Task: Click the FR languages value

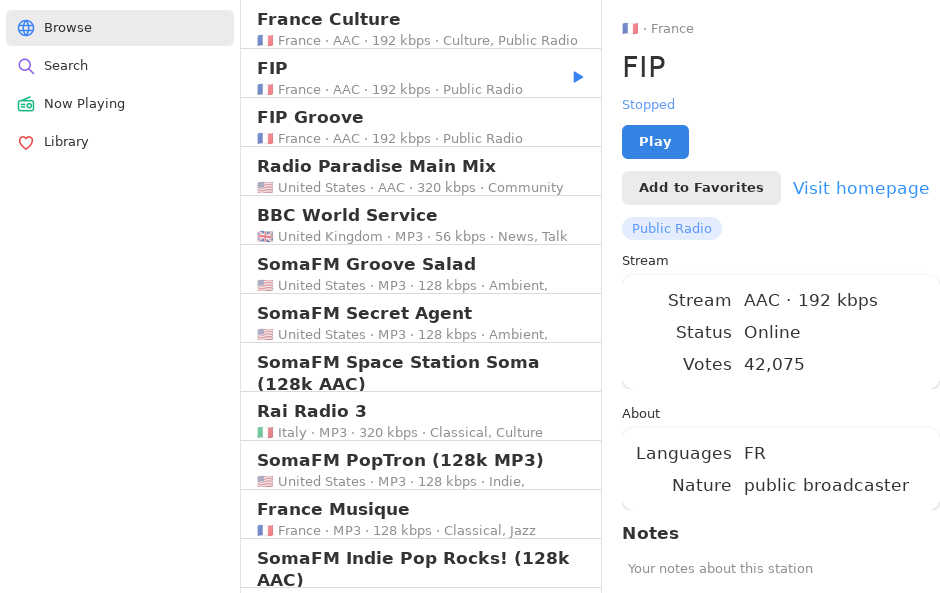Action: (x=754, y=453)
